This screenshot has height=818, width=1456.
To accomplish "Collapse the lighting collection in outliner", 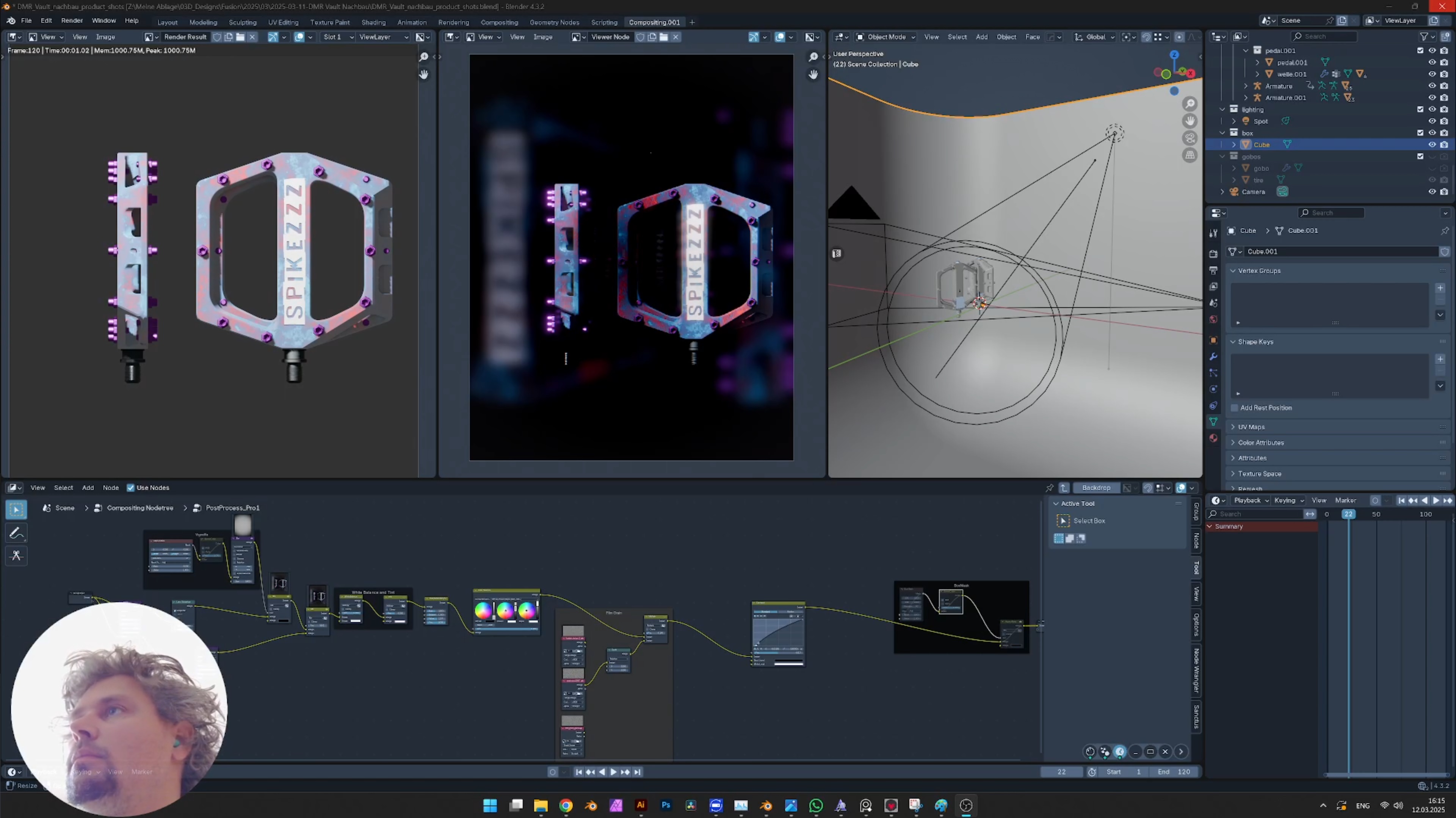I will tap(1222, 110).
